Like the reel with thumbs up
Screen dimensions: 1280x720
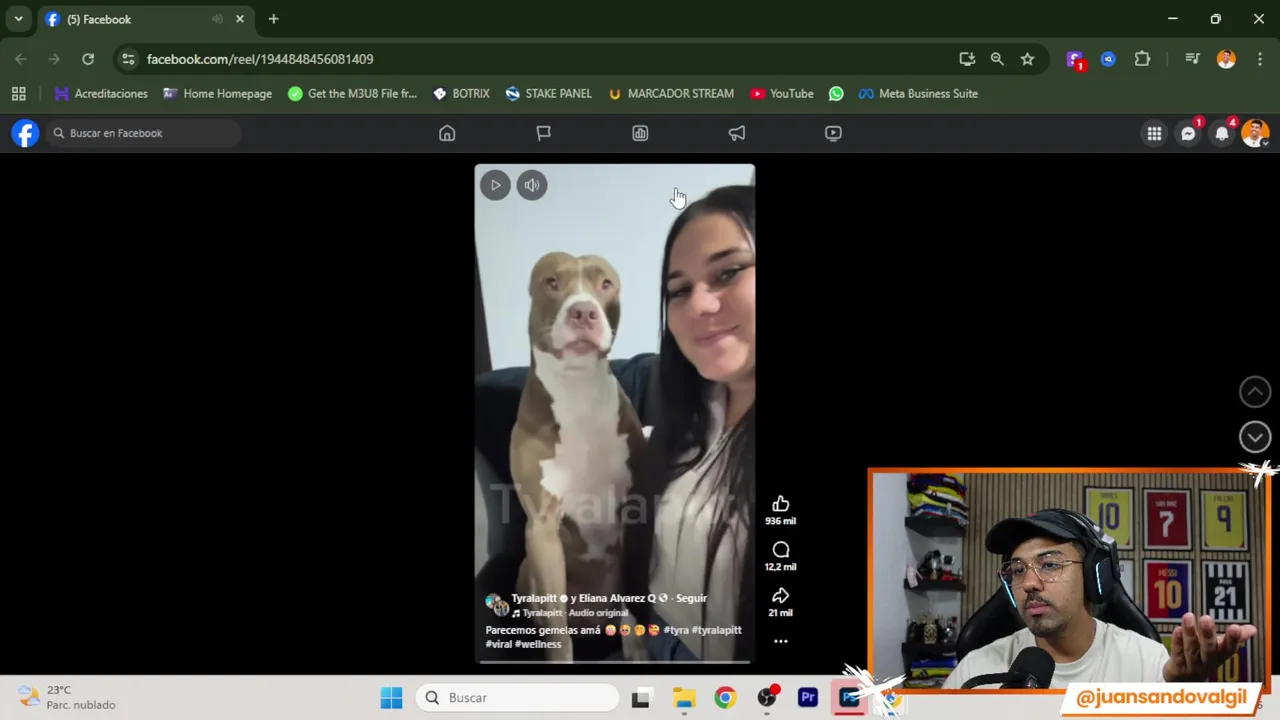[x=781, y=504]
